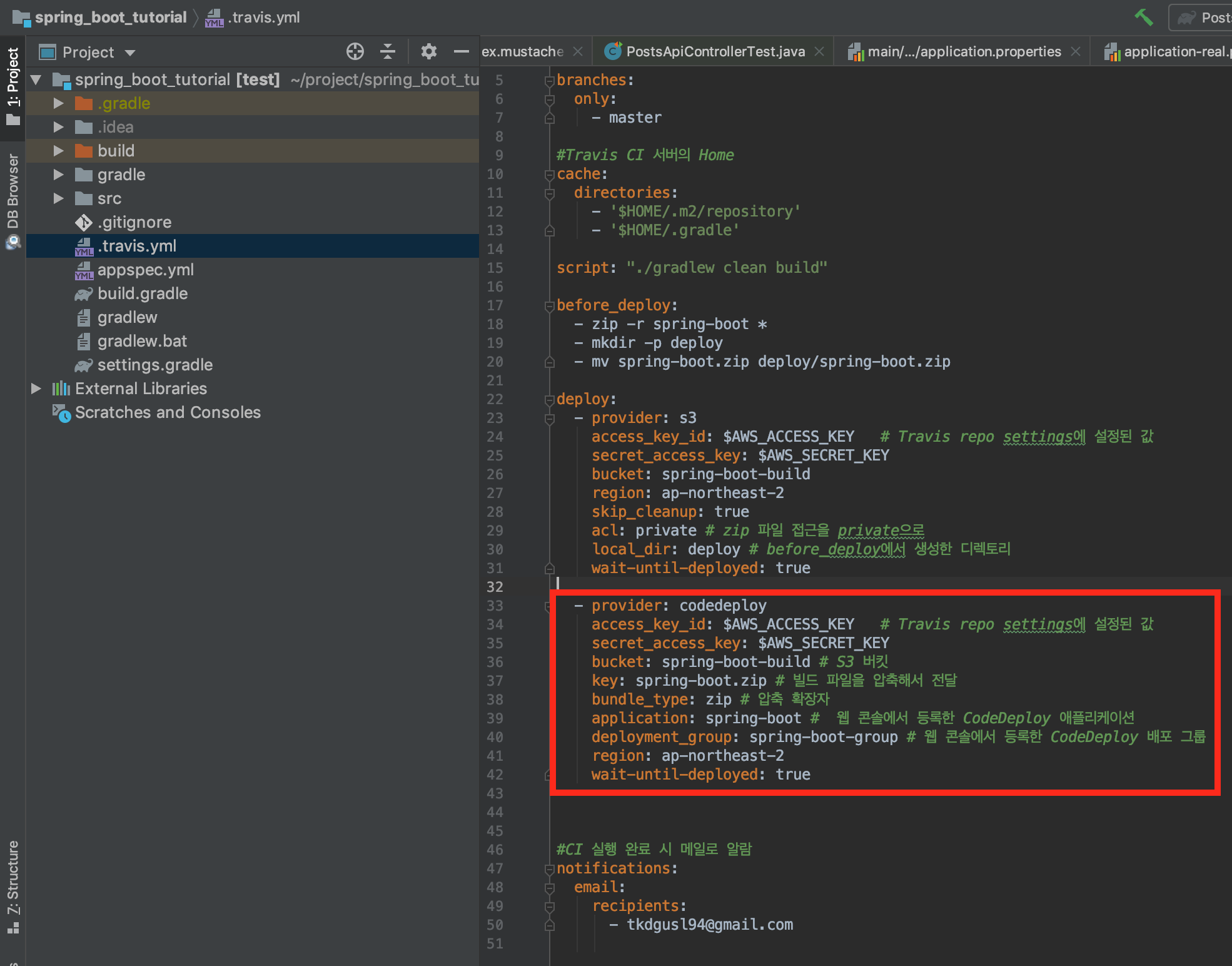
Task: Click the green Build hammer icon
Action: [1143, 17]
